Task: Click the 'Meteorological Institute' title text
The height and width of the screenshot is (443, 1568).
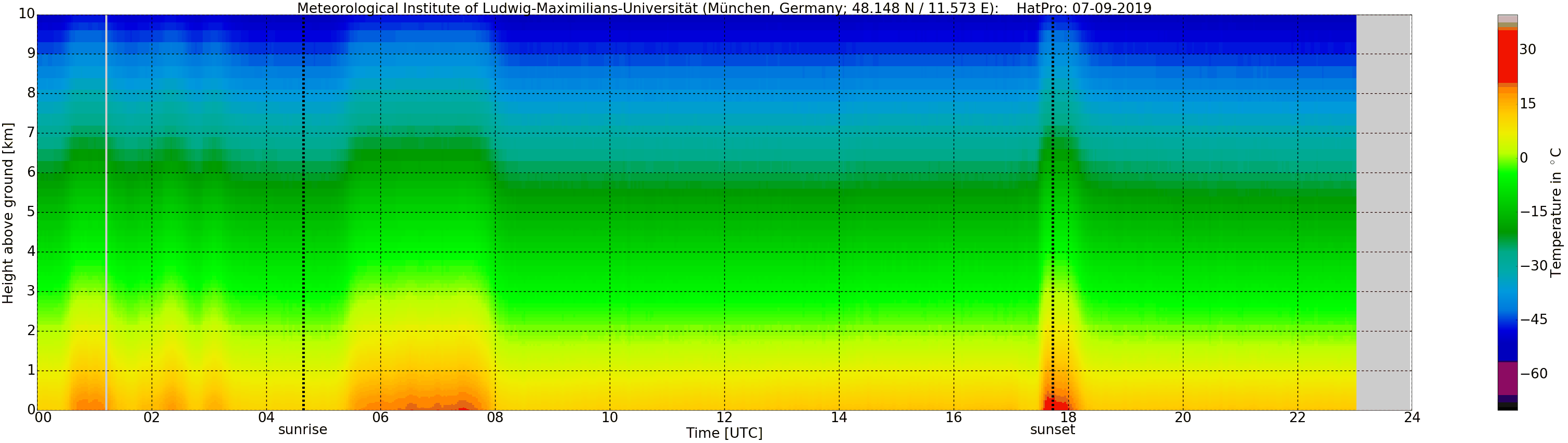Action: click(x=426, y=8)
